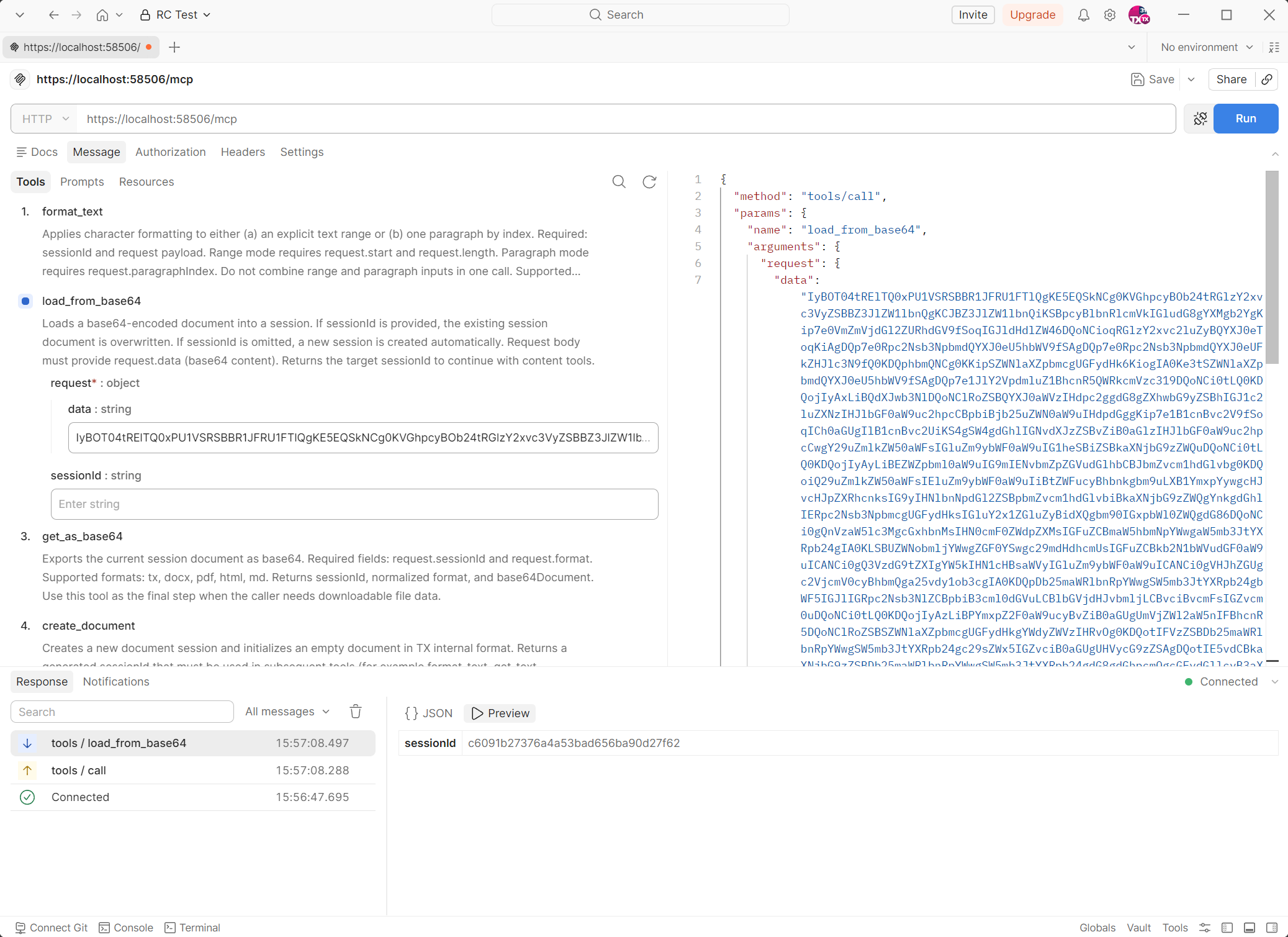
Task: Expand the No environment selector
Action: tap(1206, 47)
